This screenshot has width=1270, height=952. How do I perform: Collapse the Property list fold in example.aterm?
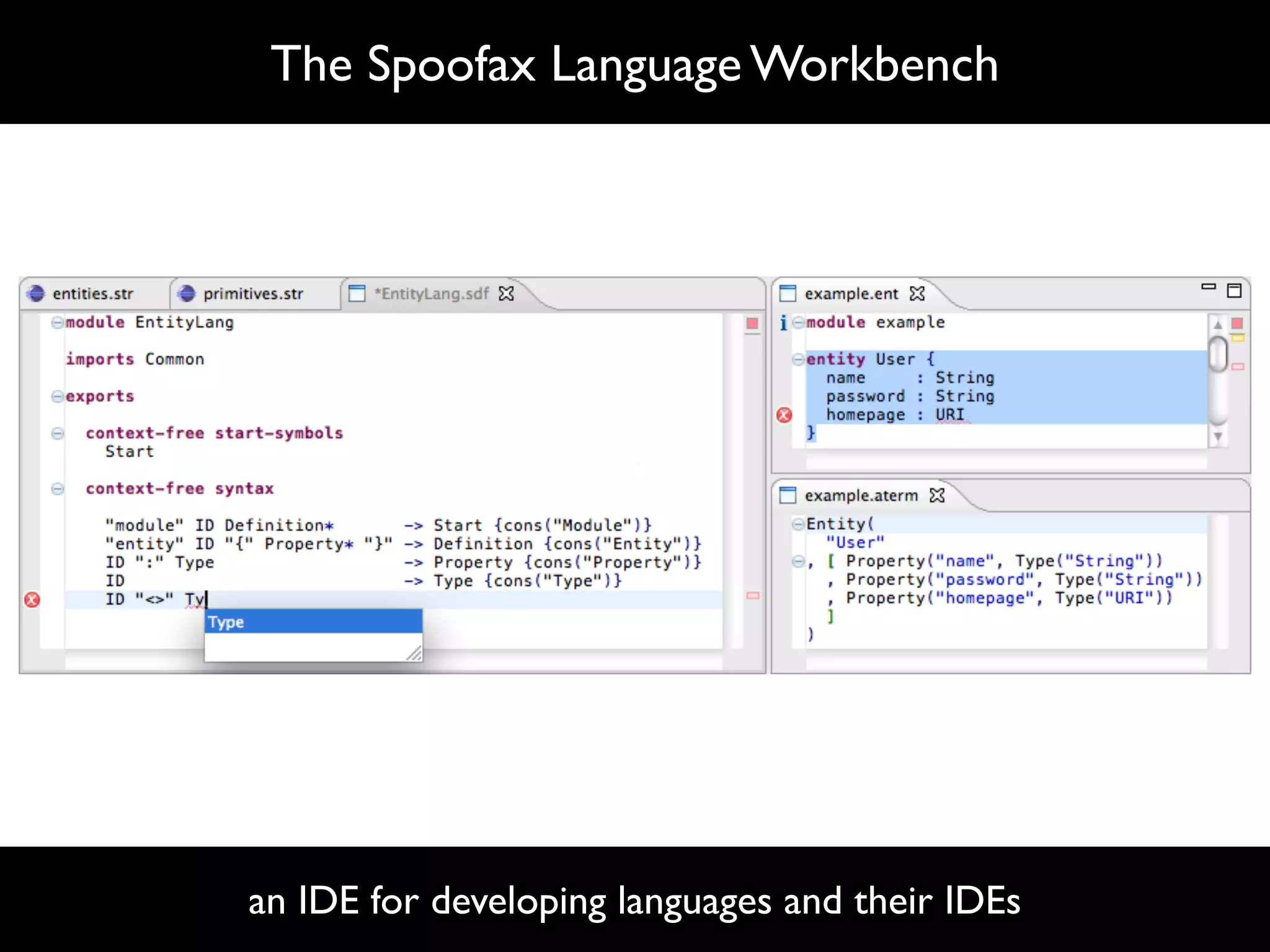[x=798, y=562]
